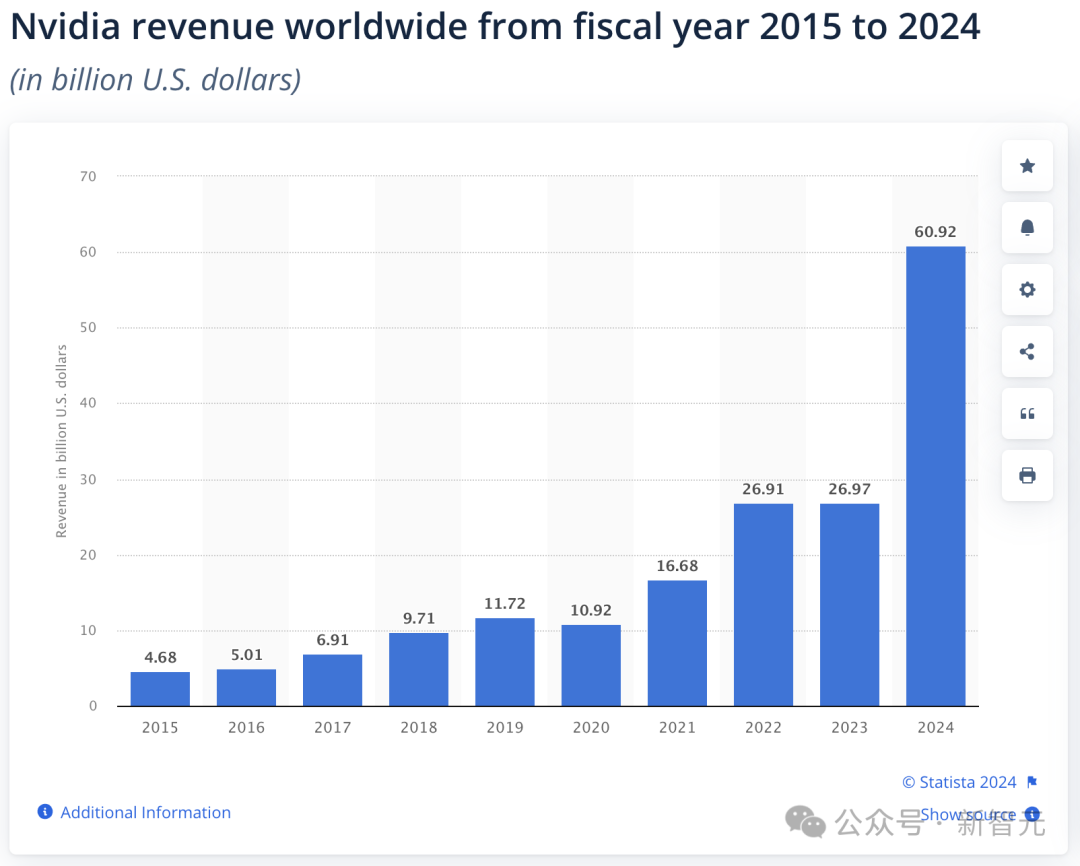Select the 2019 bar showing 11.72
Image resolution: width=1080 pixels, height=866 pixels.
[505, 662]
